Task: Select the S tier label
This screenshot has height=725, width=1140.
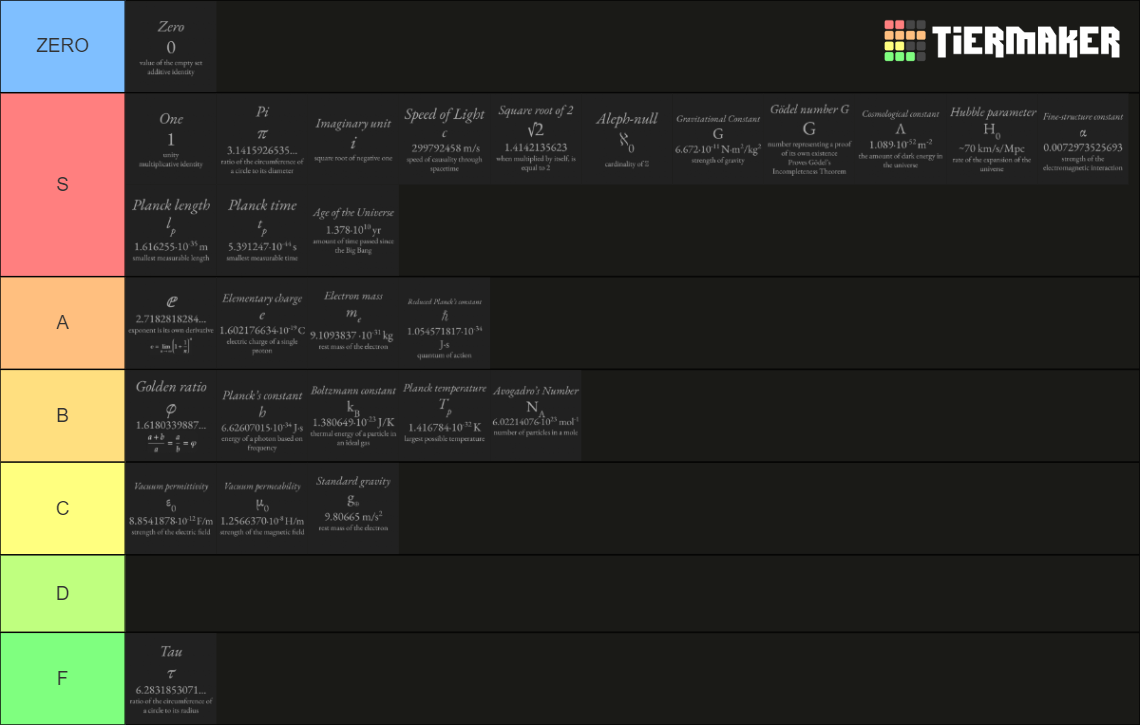Action: (x=63, y=185)
